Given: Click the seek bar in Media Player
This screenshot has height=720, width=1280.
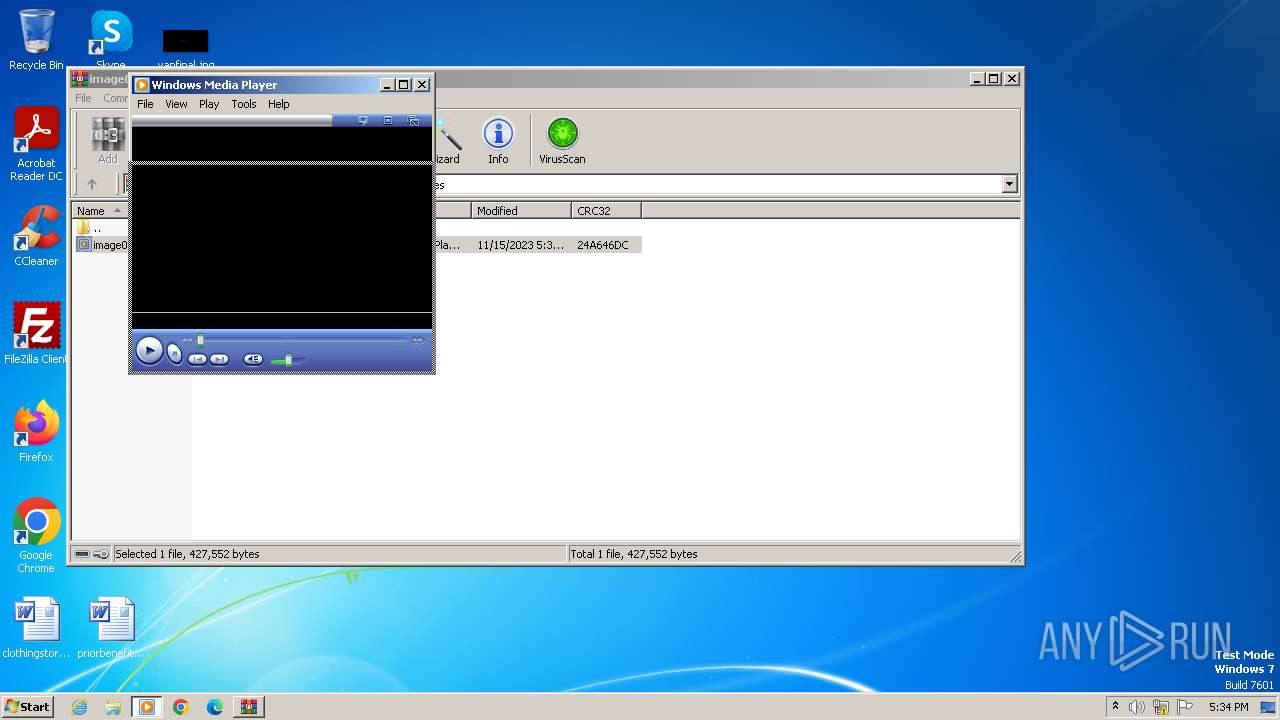Looking at the screenshot, I should point(302,340).
